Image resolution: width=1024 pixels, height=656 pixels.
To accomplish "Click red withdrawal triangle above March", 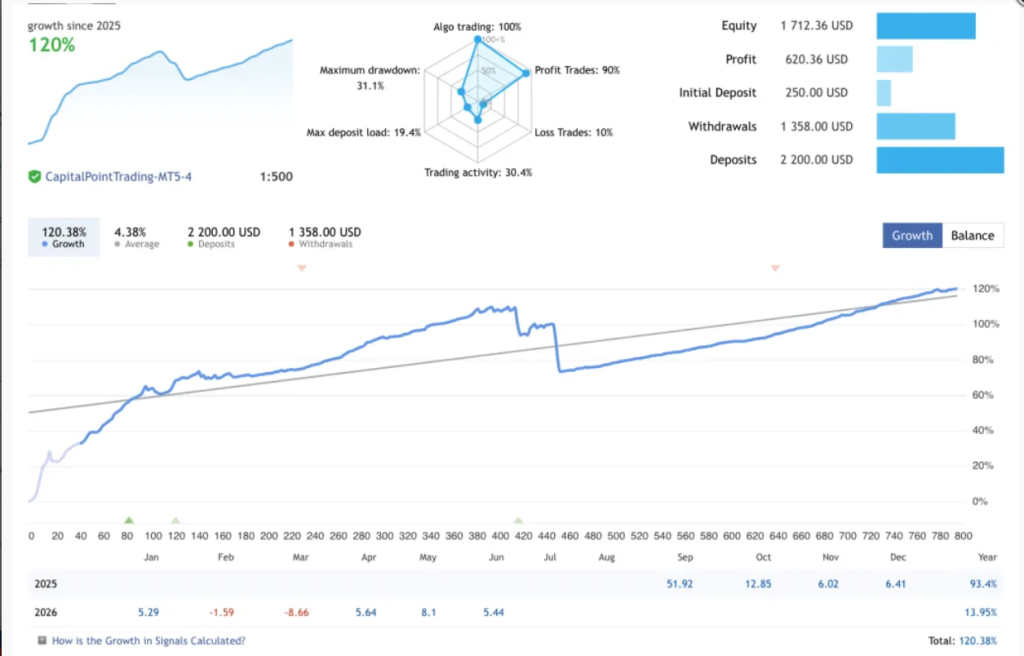I will click(302, 268).
